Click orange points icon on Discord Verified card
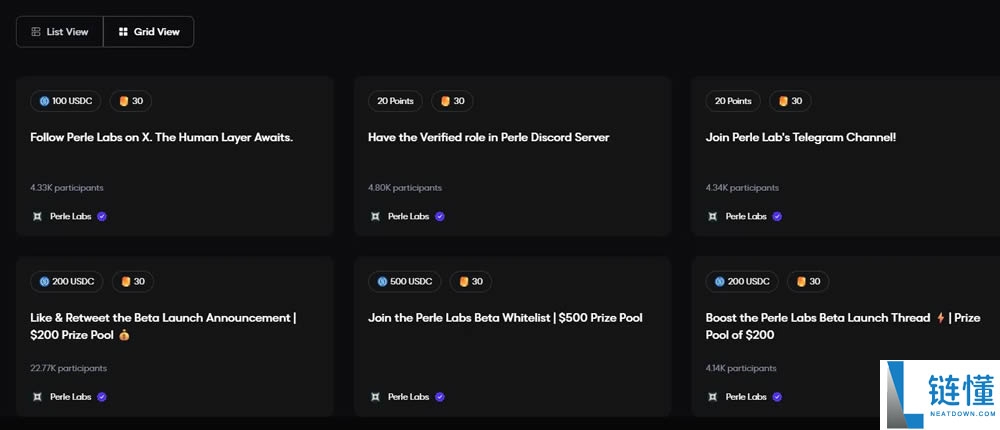The image size is (1000, 430). click(445, 101)
